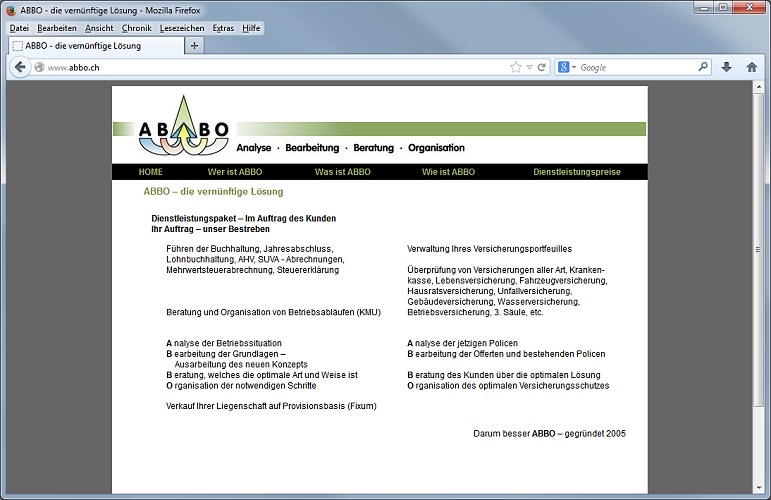Click the vertical scrollbar down arrow
The width and height of the screenshot is (771, 500).
click(759, 488)
